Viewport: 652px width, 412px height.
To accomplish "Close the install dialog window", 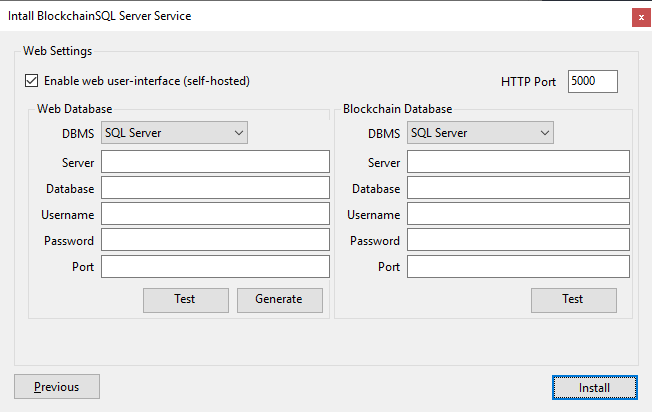I will coord(641,17).
